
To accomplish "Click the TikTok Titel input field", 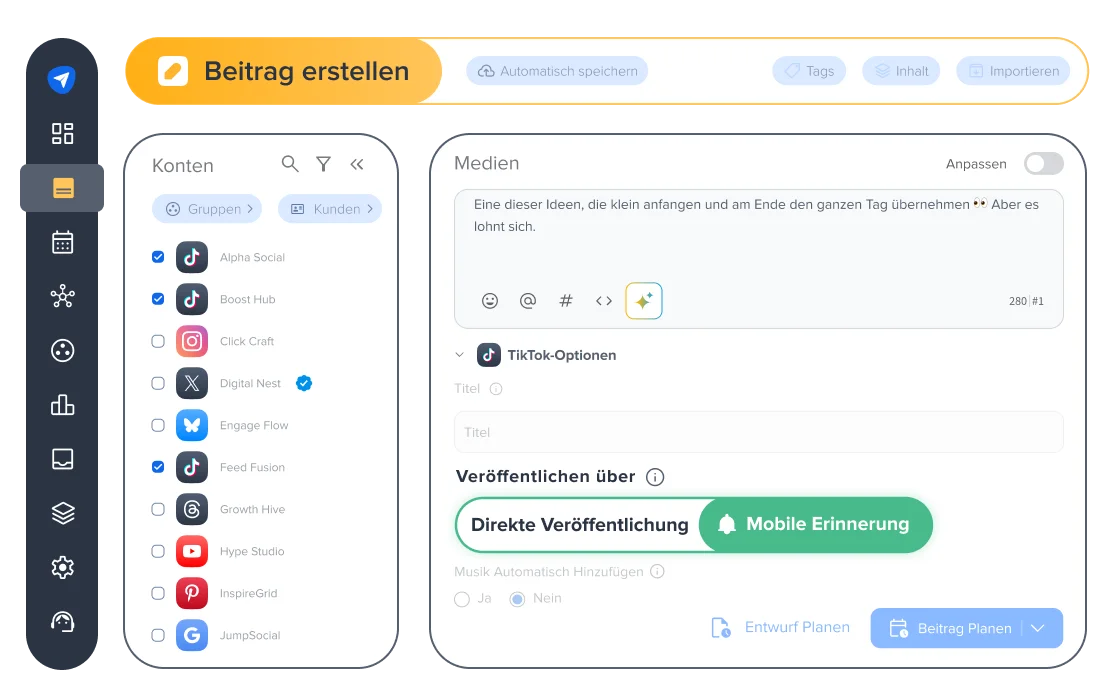I will [x=758, y=432].
